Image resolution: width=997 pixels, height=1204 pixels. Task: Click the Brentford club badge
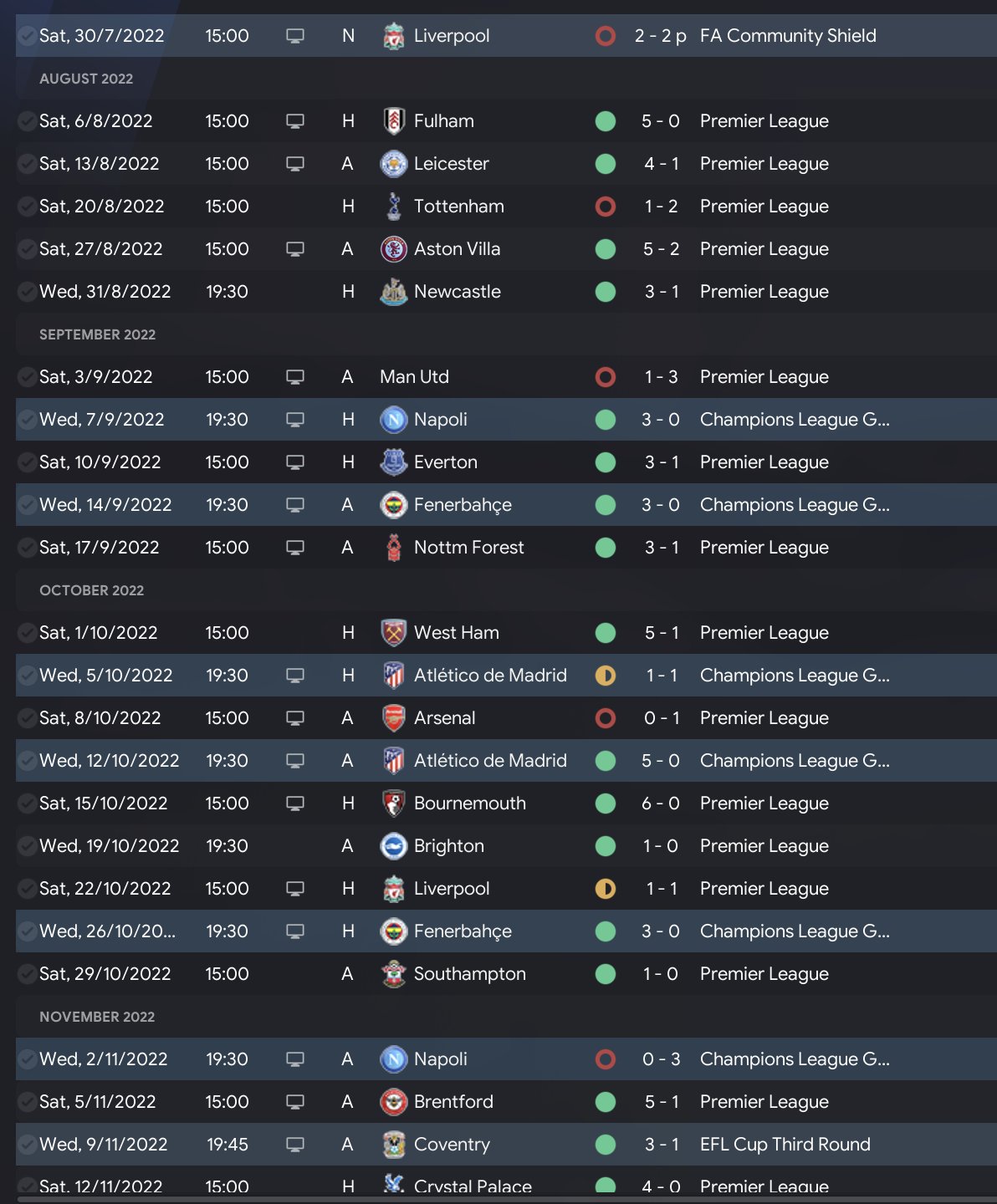[393, 1102]
